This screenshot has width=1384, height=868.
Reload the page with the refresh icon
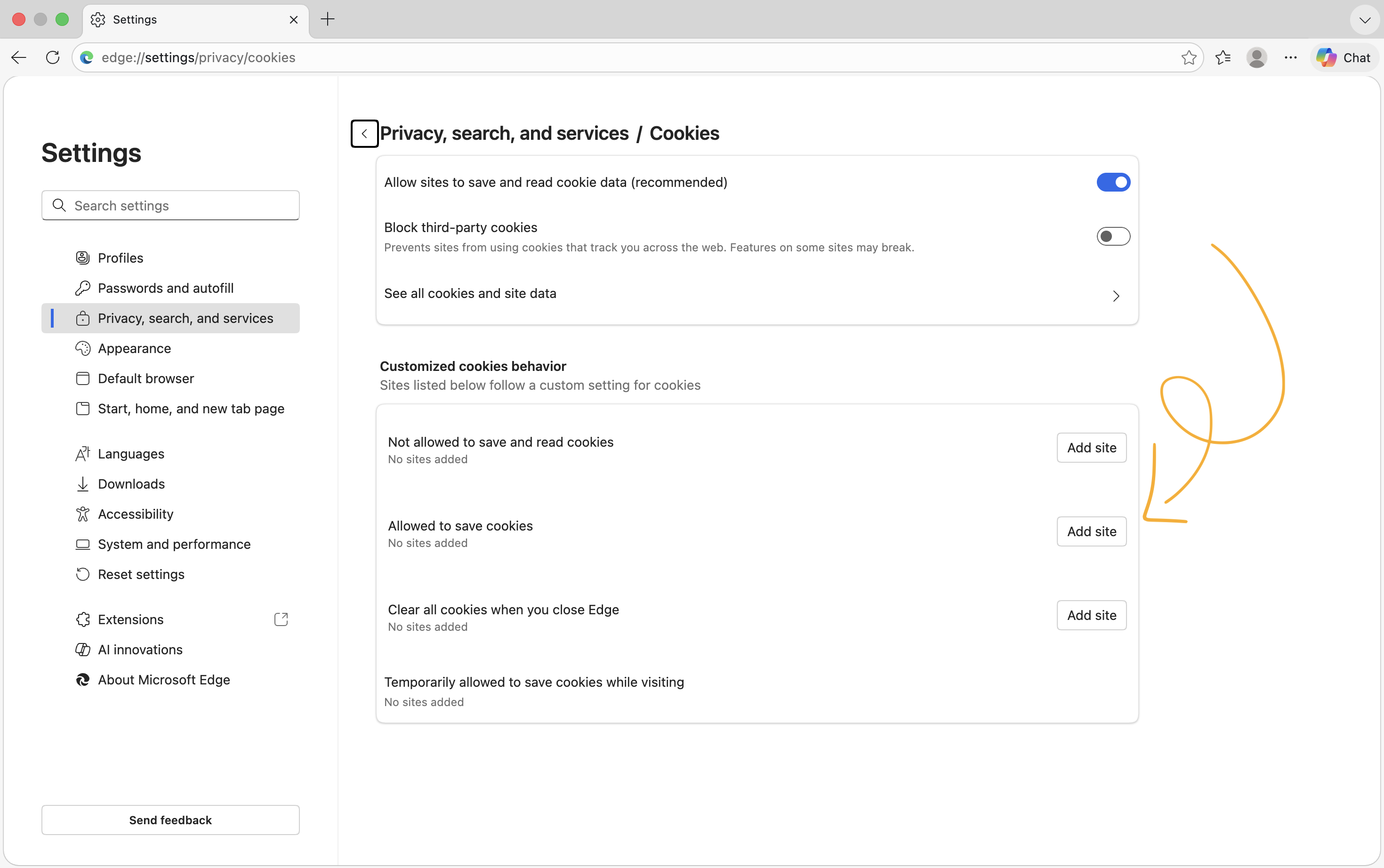coord(52,57)
